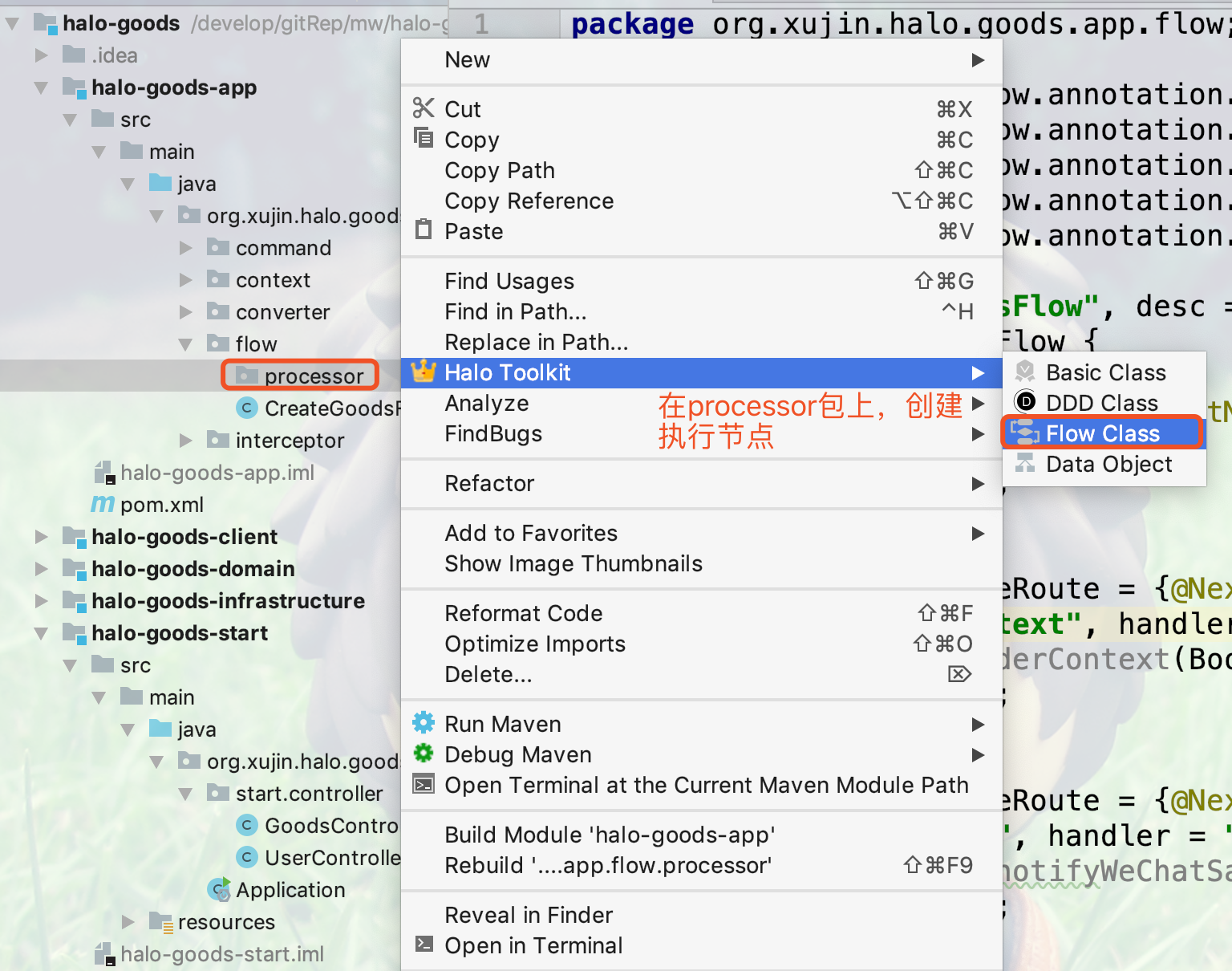Click the resources folder icon
This screenshot has height=971, width=1232.
tap(160, 921)
